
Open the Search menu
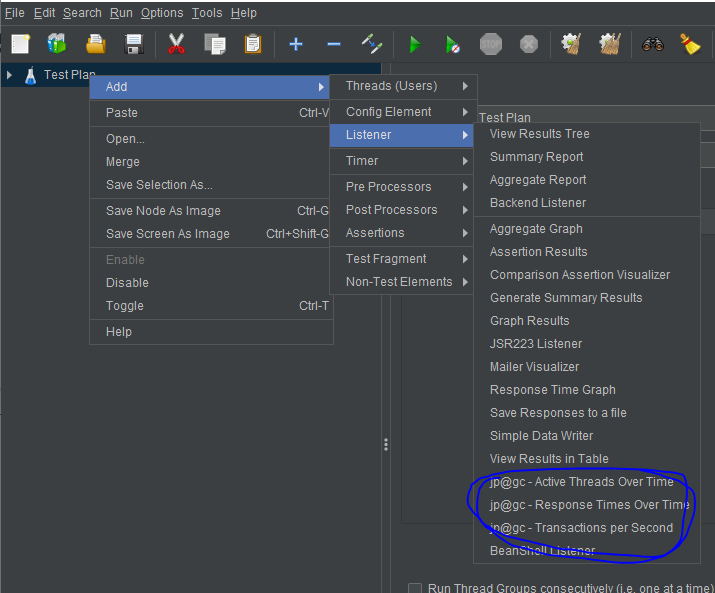click(82, 13)
